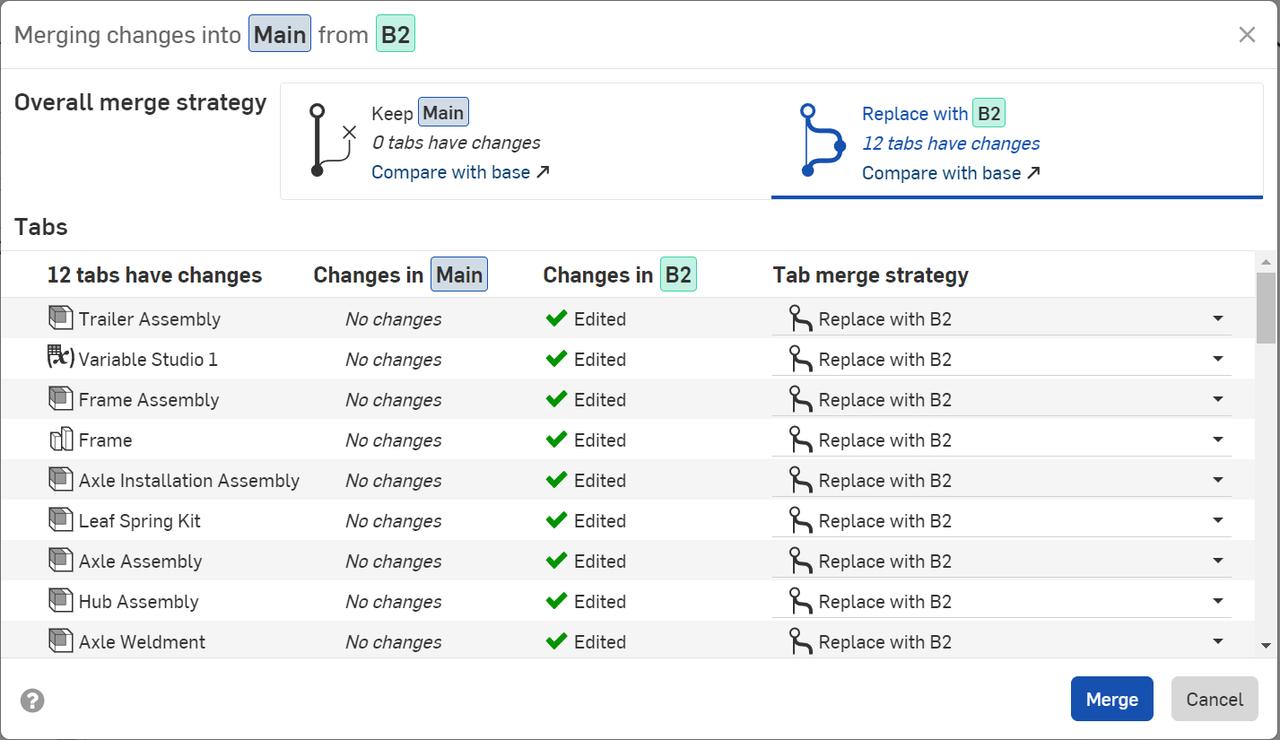Open Compare with base under Replace with B2
1280x740 pixels.
[942, 172]
